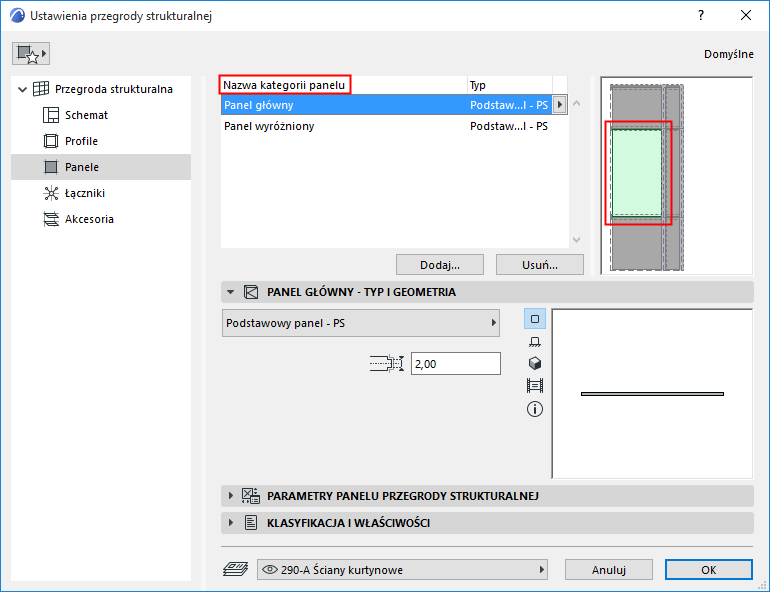Image resolution: width=770 pixels, height=592 pixels.
Task: Select the 2D preview view icon
Action: (x=535, y=319)
